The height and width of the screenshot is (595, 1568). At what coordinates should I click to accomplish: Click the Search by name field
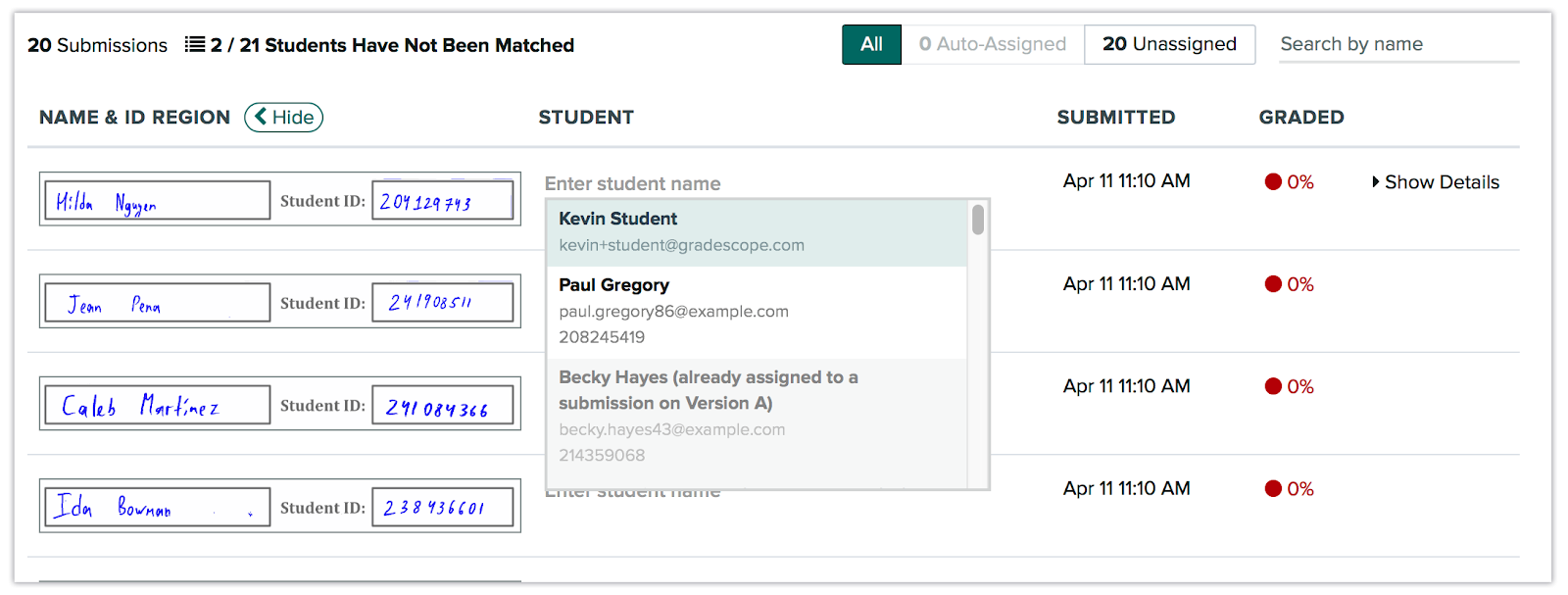[1397, 45]
